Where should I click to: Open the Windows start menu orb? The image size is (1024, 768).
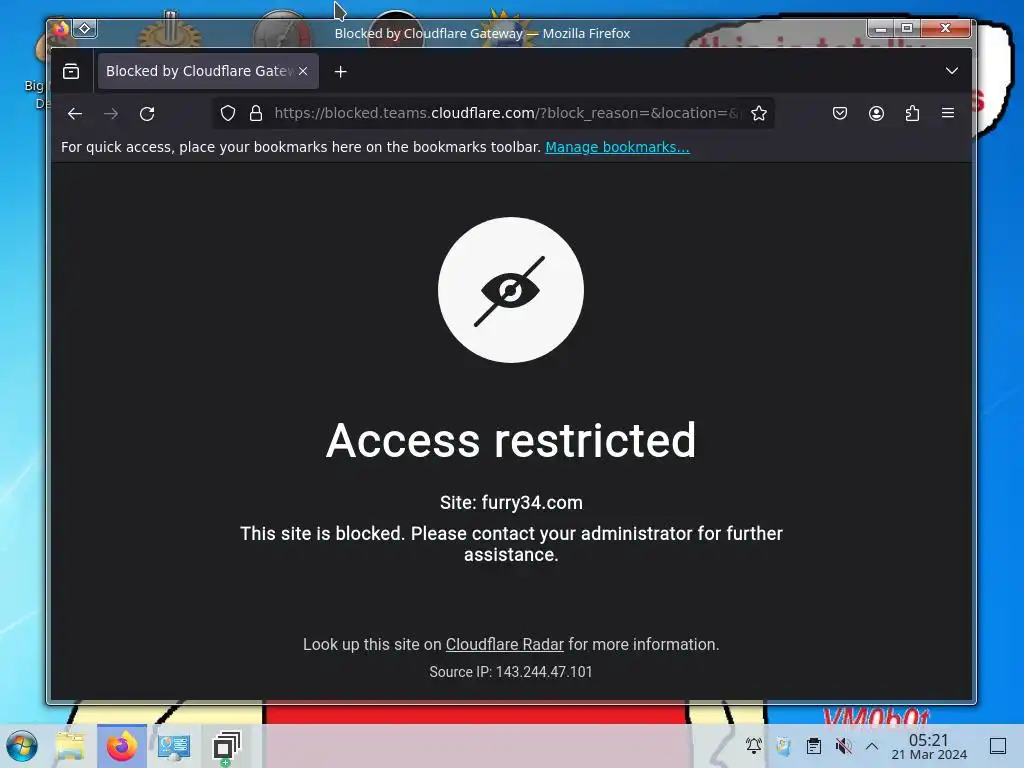22,746
